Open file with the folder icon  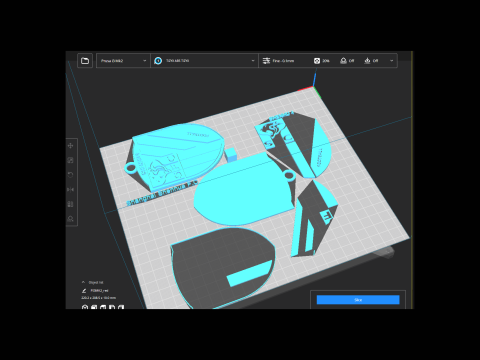pos(85,61)
